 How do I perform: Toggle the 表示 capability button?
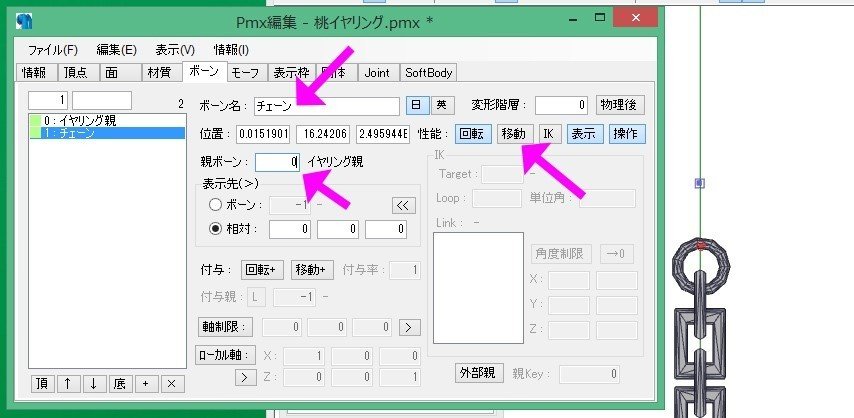tap(584, 134)
